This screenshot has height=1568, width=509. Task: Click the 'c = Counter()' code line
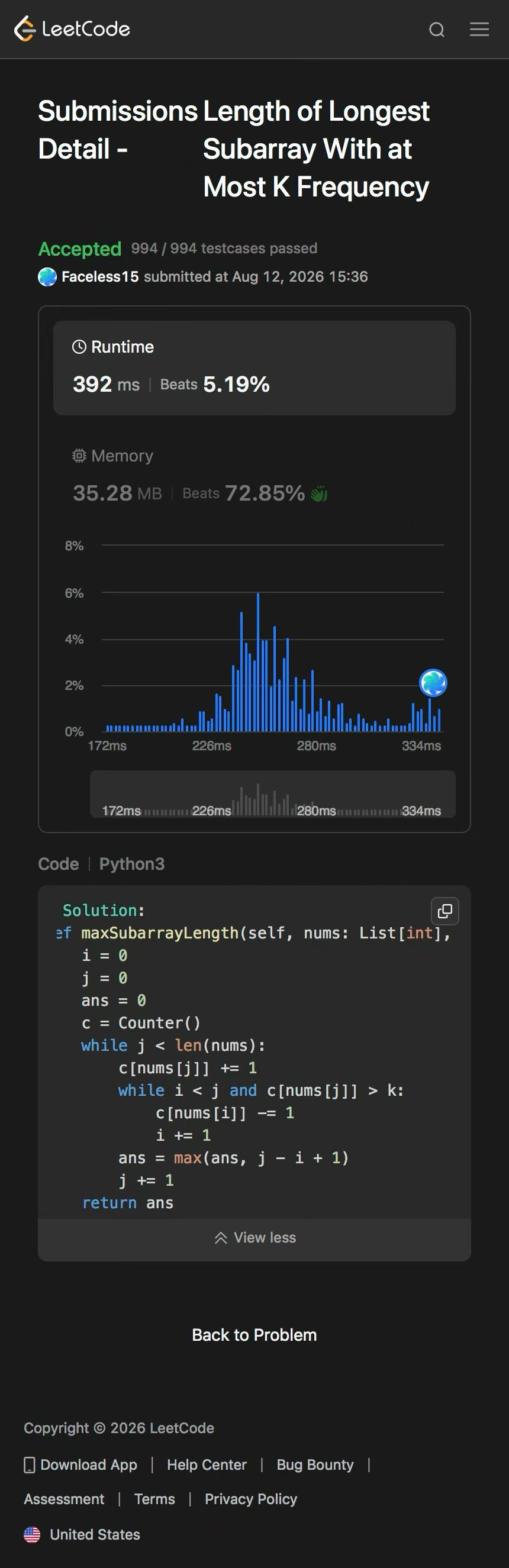click(x=141, y=1023)
